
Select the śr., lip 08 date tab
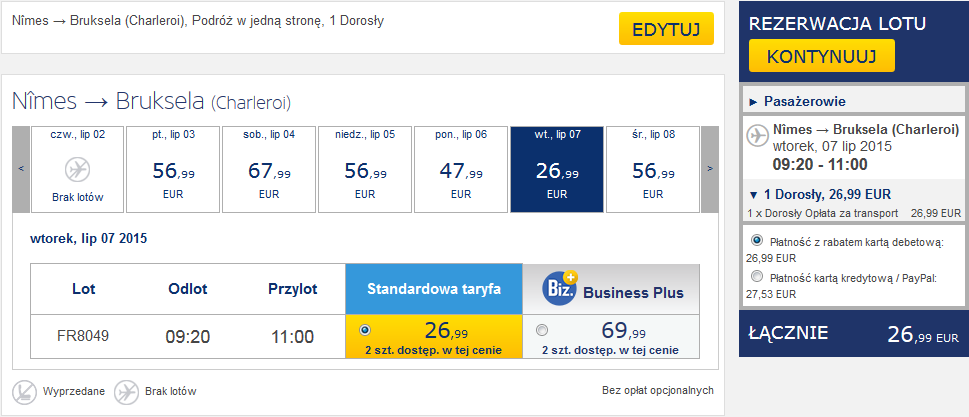point(653,169)
